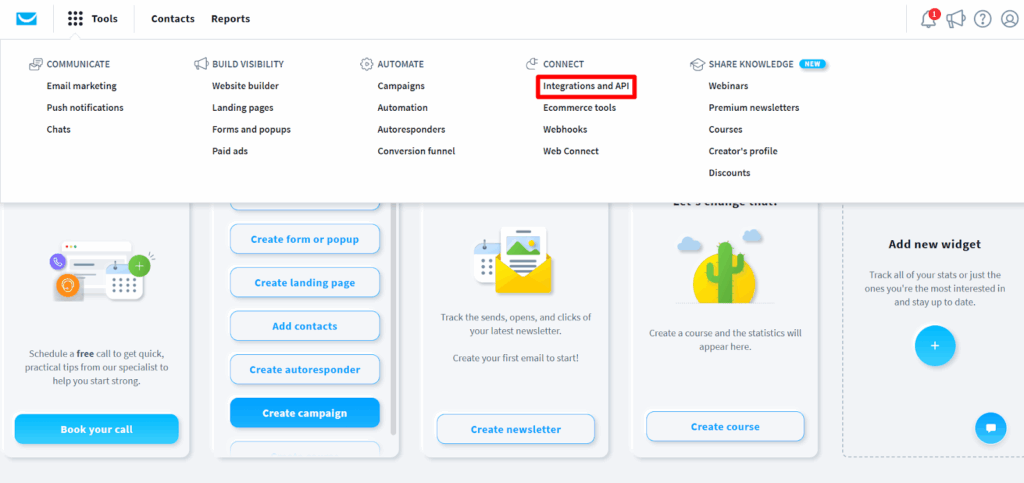The width and height of the screenshot is (1024, 483).
Task: Click the CONNECT heading
Action: click(x=564, y=64)
